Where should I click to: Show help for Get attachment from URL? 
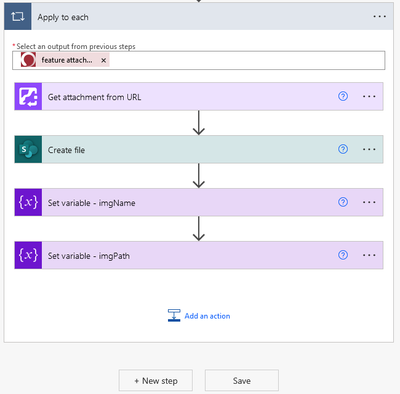[x=343, y=96]
